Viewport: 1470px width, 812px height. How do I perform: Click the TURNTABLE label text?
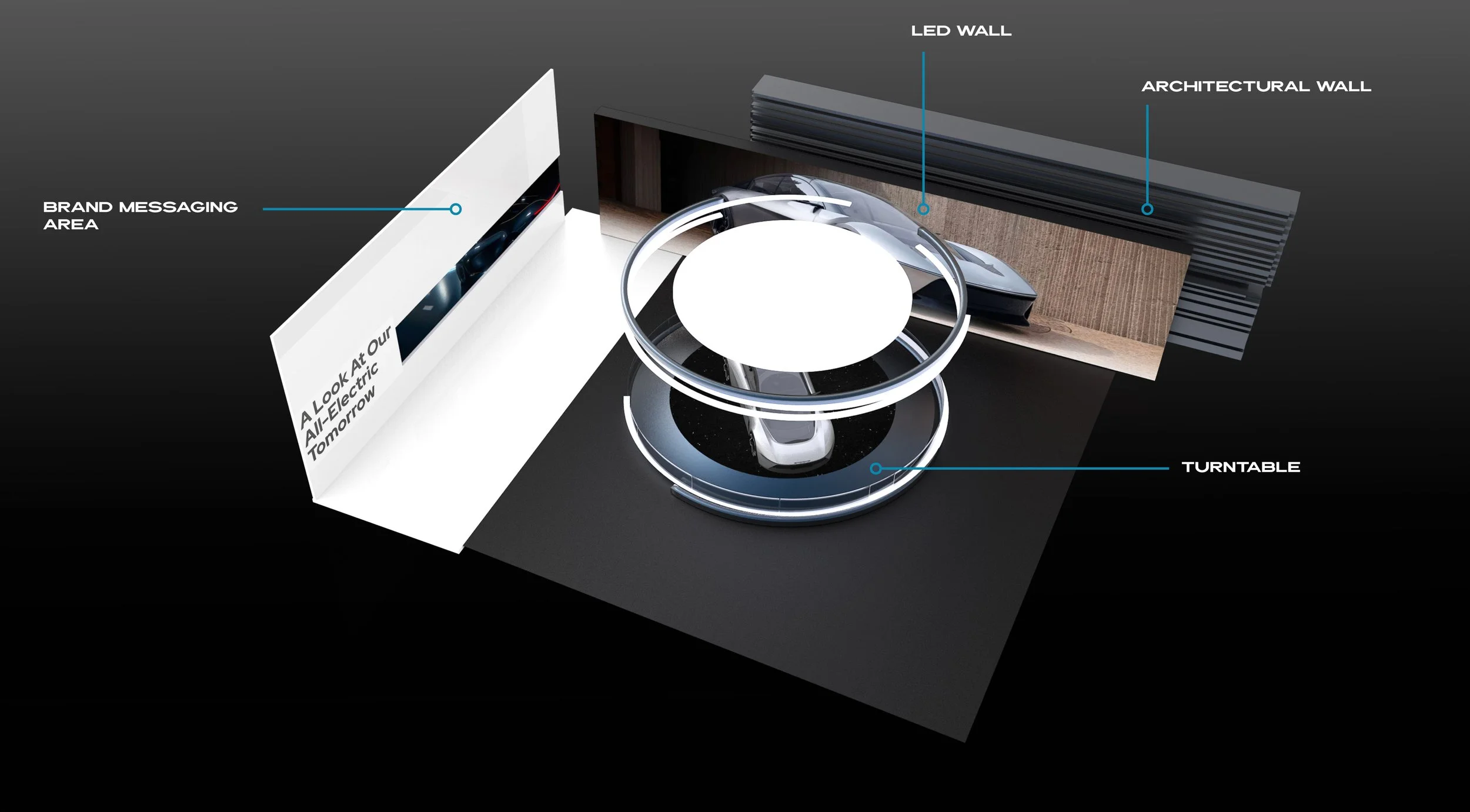tap(1241, 467)
